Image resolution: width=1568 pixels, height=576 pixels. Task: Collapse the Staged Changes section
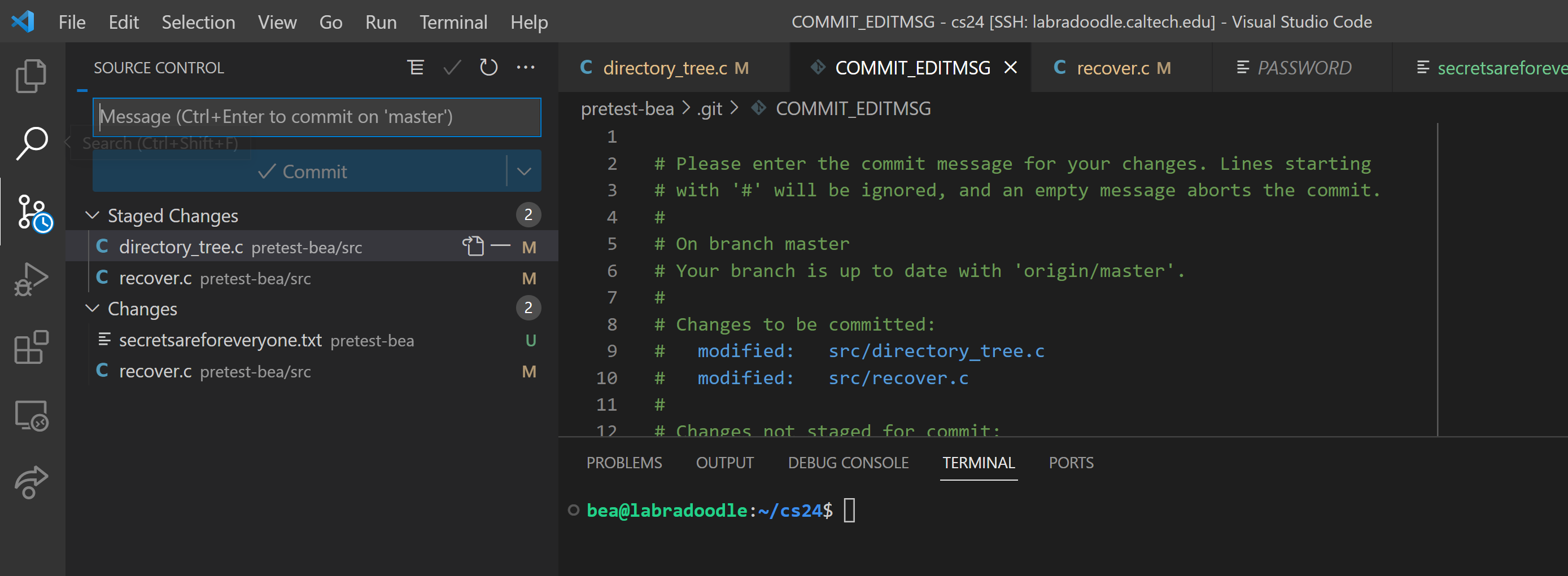pos(93,216)
